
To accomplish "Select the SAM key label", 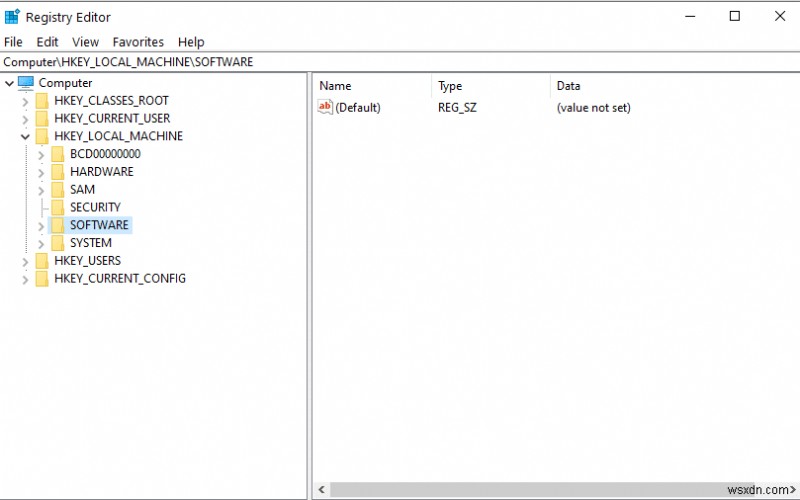I will click(x=82, y=190).
